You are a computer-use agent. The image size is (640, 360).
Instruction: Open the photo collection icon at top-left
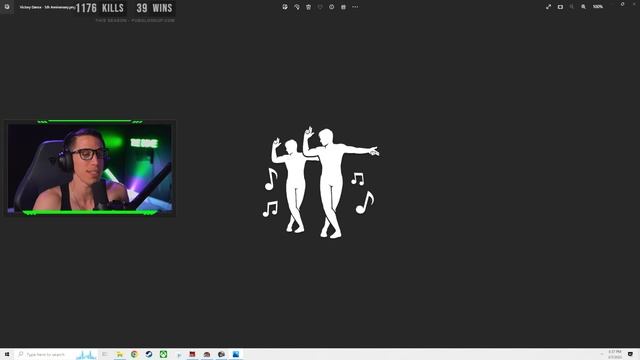pos(7,7)
